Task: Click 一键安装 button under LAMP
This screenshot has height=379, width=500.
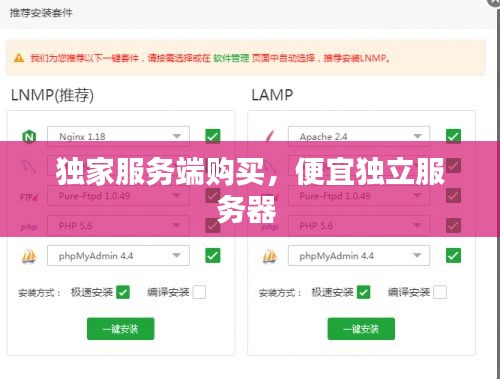Action: click(361, 329)
